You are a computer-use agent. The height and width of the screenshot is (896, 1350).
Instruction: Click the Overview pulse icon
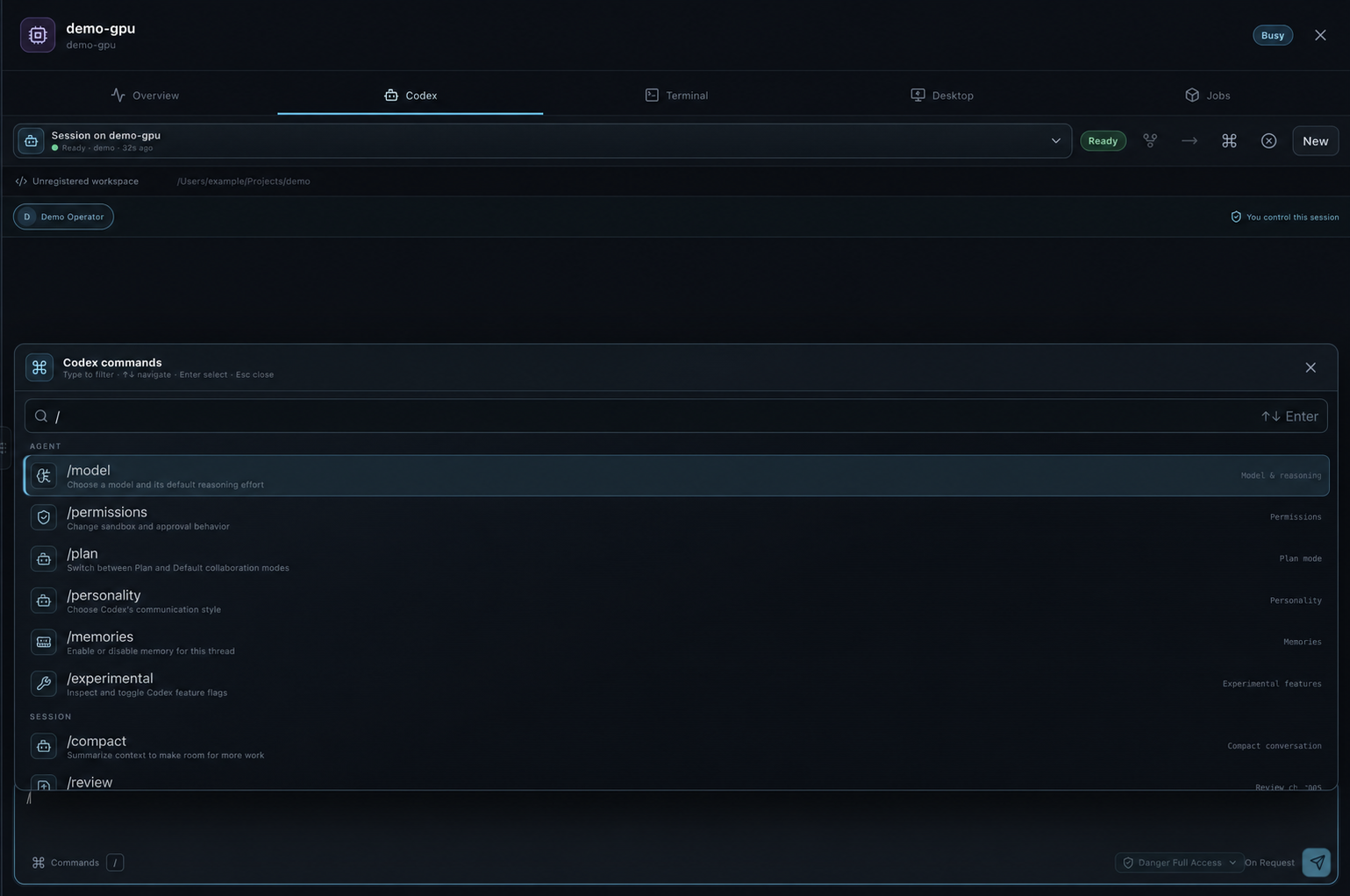point(118,95)
